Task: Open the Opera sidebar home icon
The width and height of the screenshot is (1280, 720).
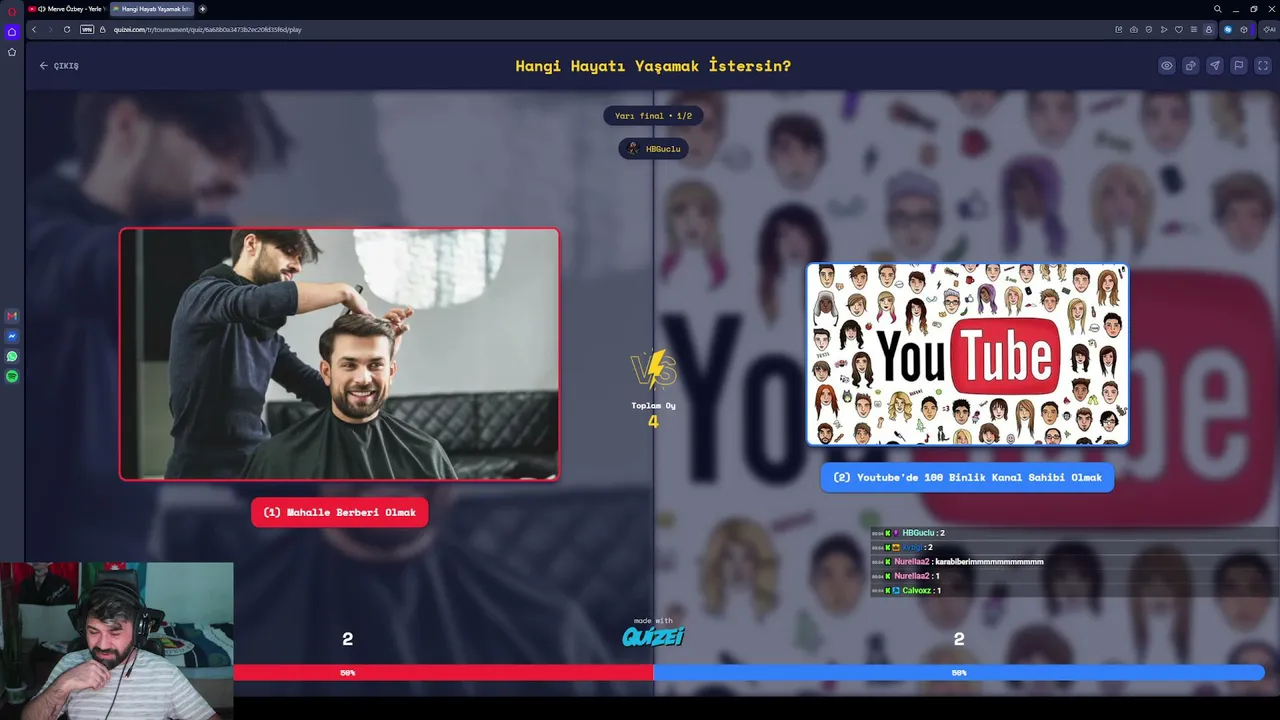Action: (x=12, y=32)
